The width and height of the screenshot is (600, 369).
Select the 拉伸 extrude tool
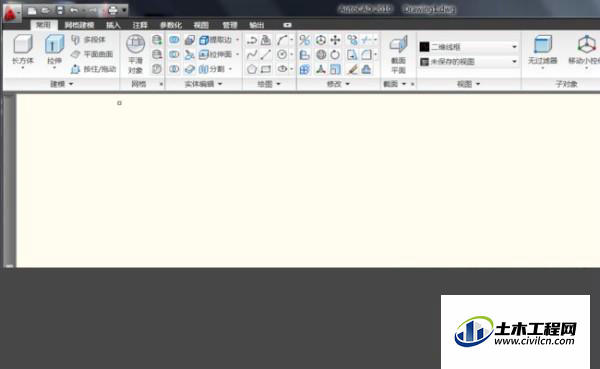click(x=54, y=49)
